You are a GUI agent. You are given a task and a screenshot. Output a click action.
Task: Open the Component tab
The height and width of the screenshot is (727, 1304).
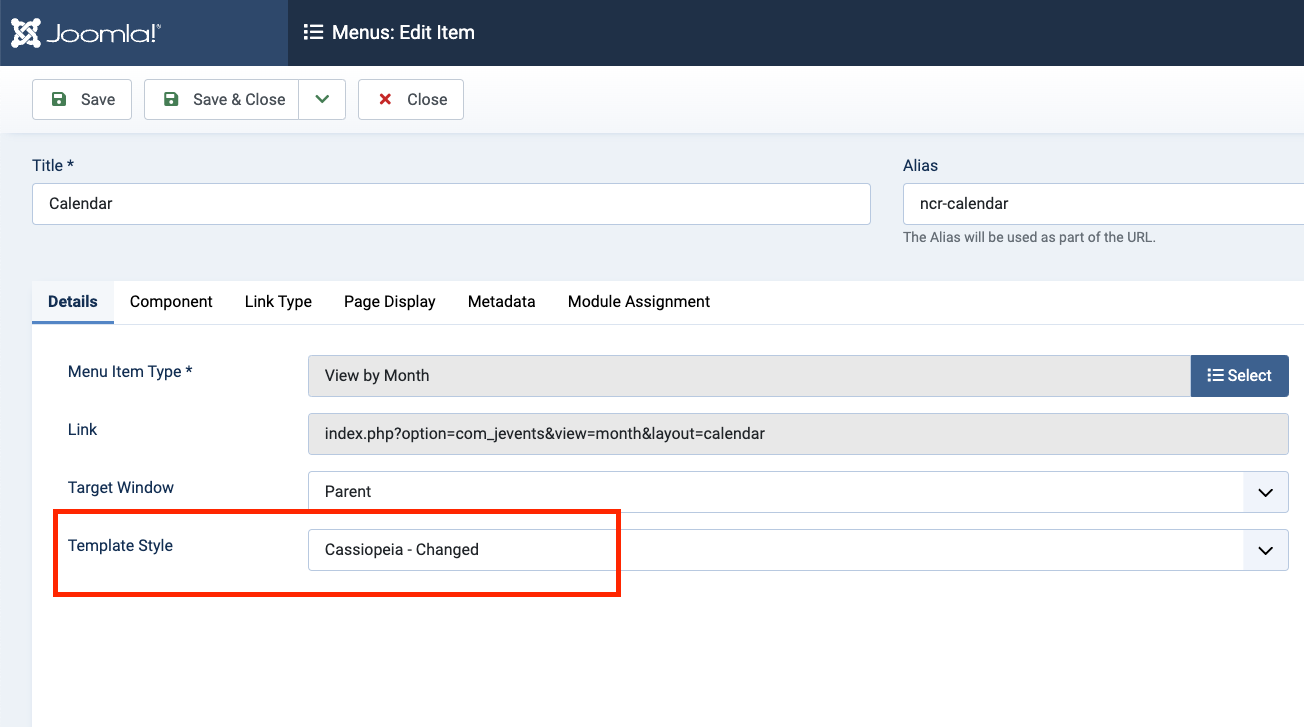171,302
